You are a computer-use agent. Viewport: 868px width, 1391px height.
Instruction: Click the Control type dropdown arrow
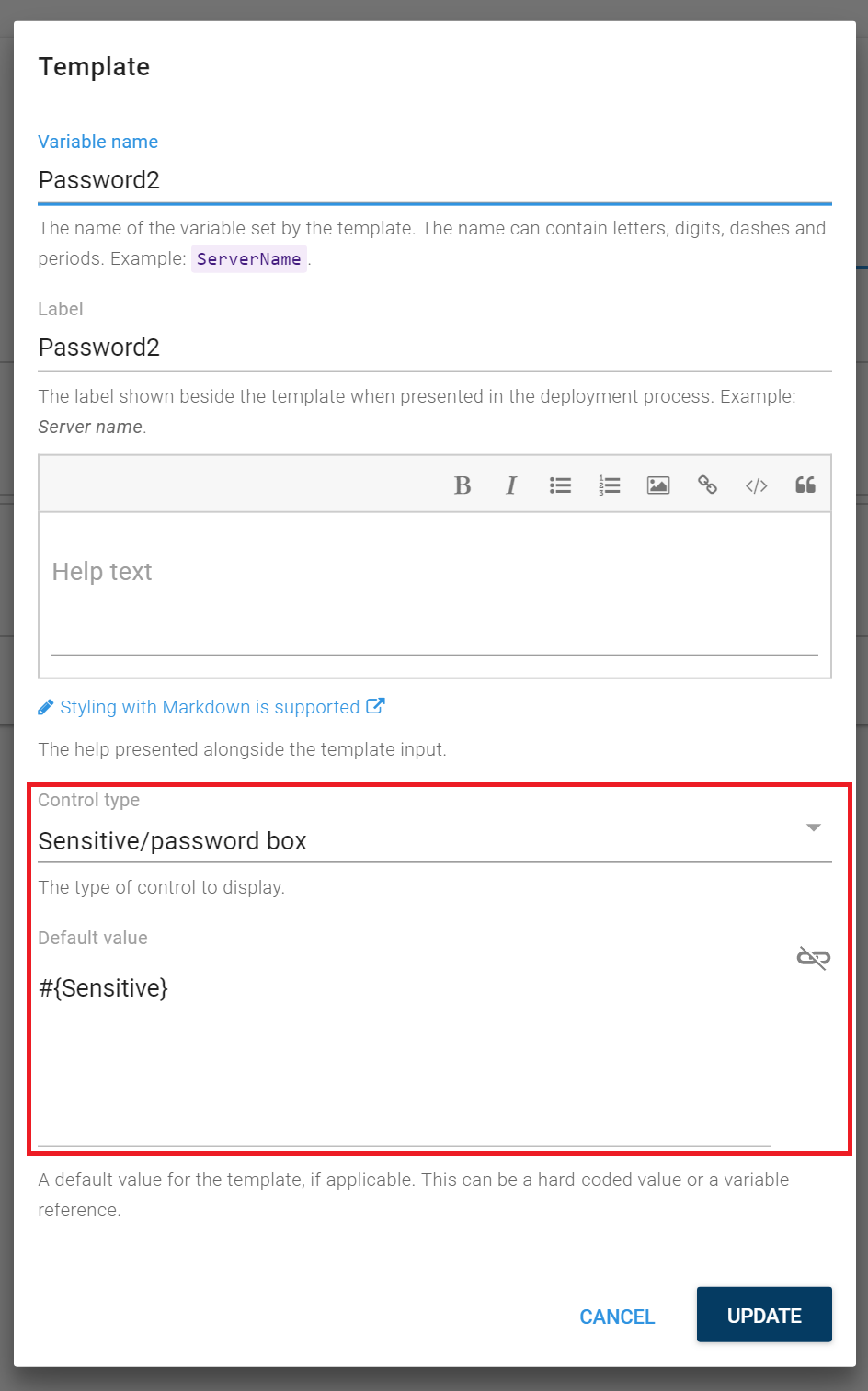tap(813, 827)
